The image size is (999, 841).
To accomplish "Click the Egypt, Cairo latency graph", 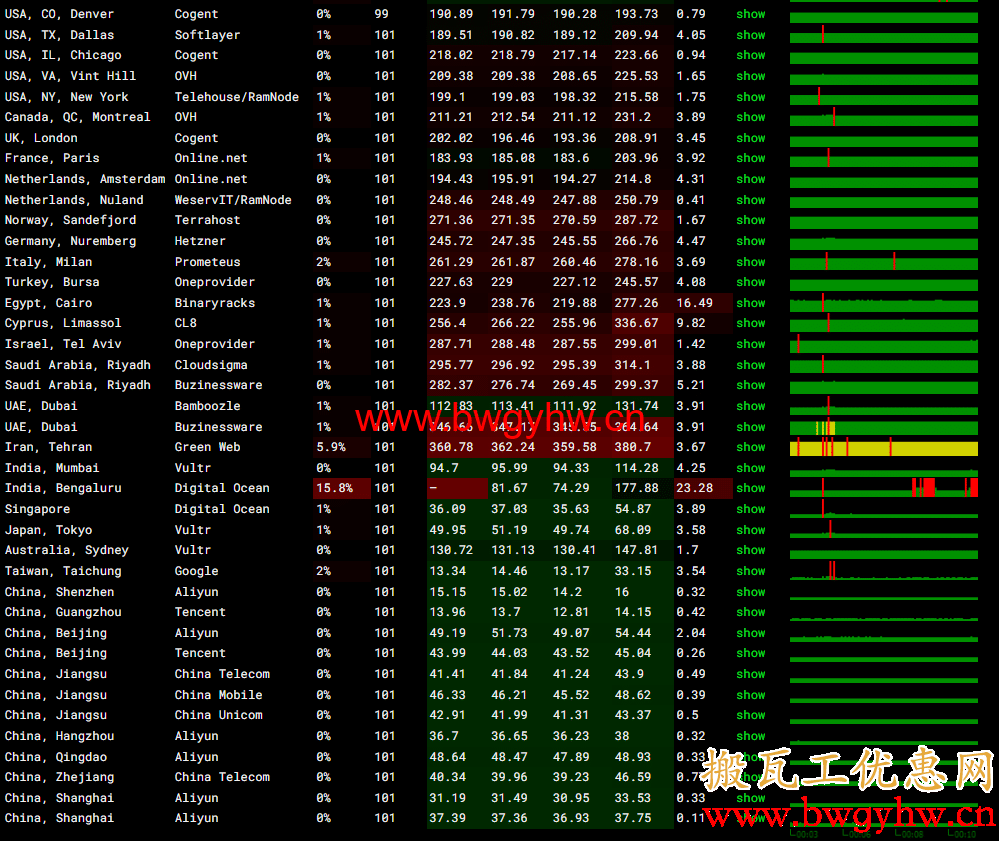I will tap(884, 303).
